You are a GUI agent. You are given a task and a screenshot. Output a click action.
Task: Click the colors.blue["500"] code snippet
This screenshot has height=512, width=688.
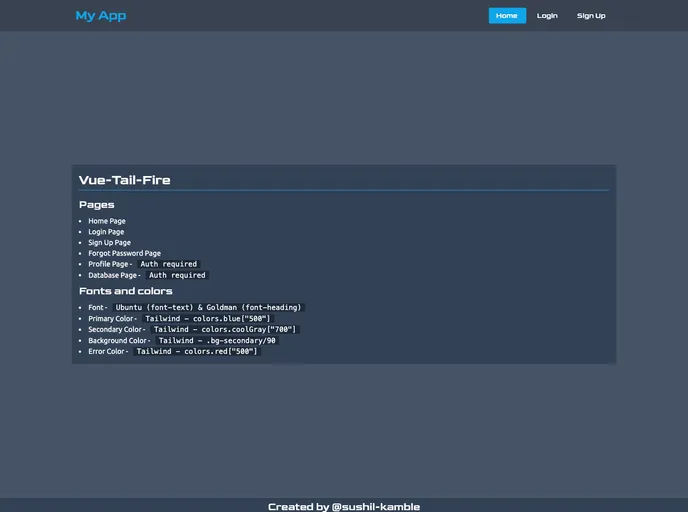click(x=208, y=319)
